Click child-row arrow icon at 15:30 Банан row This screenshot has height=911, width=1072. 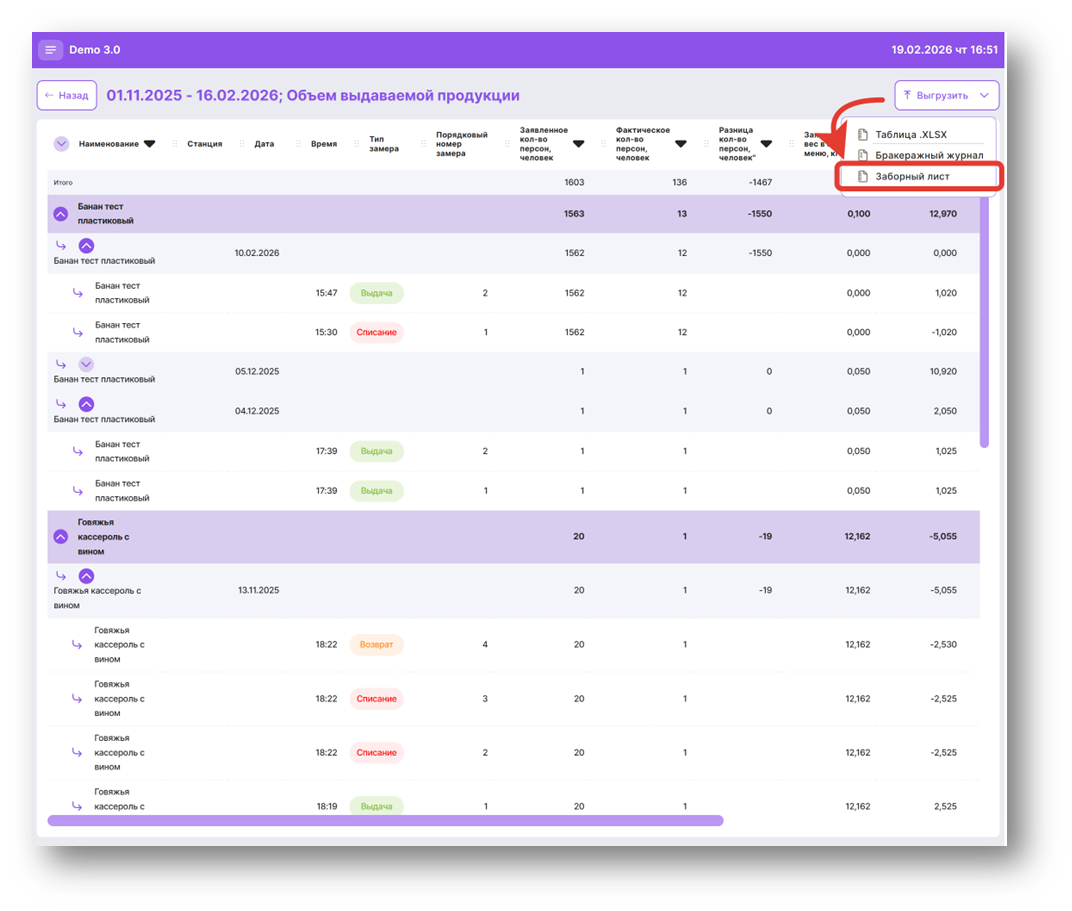pyautogui.click(x=78, y=332)
